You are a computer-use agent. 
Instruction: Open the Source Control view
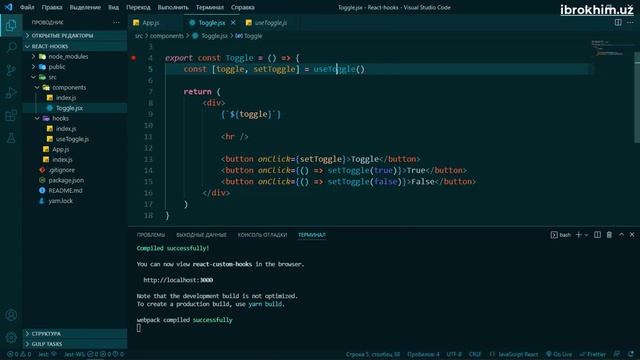coord(11,70)
